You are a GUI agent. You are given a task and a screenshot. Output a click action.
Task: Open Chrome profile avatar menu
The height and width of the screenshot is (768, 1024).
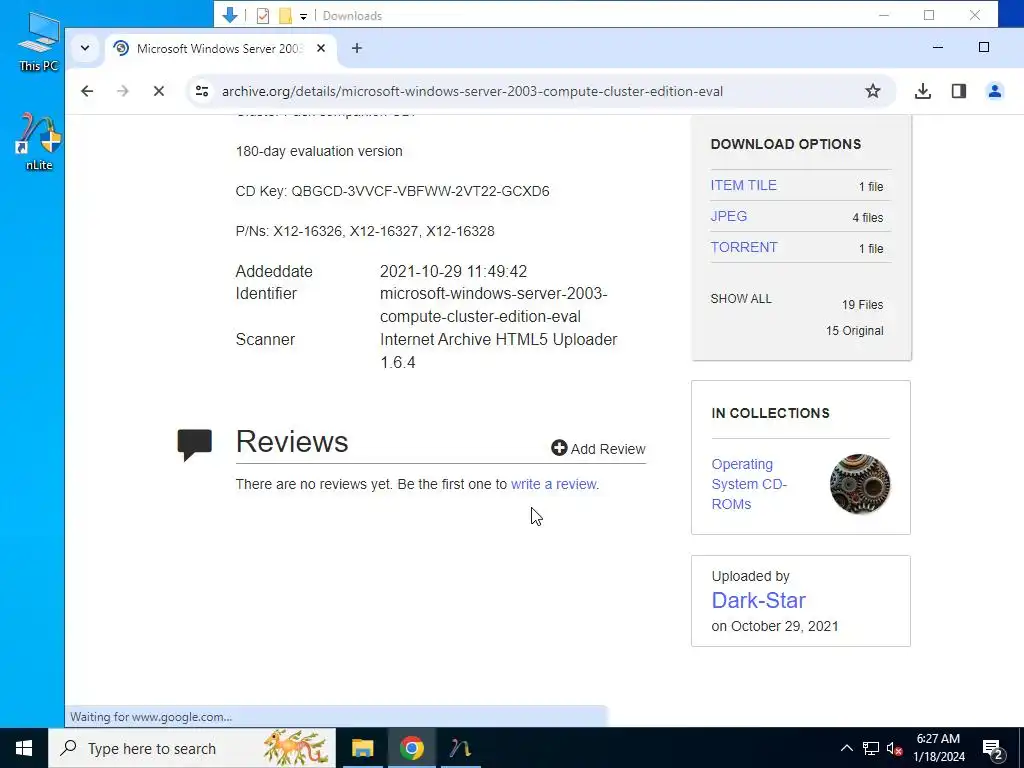tap(995, 91)
